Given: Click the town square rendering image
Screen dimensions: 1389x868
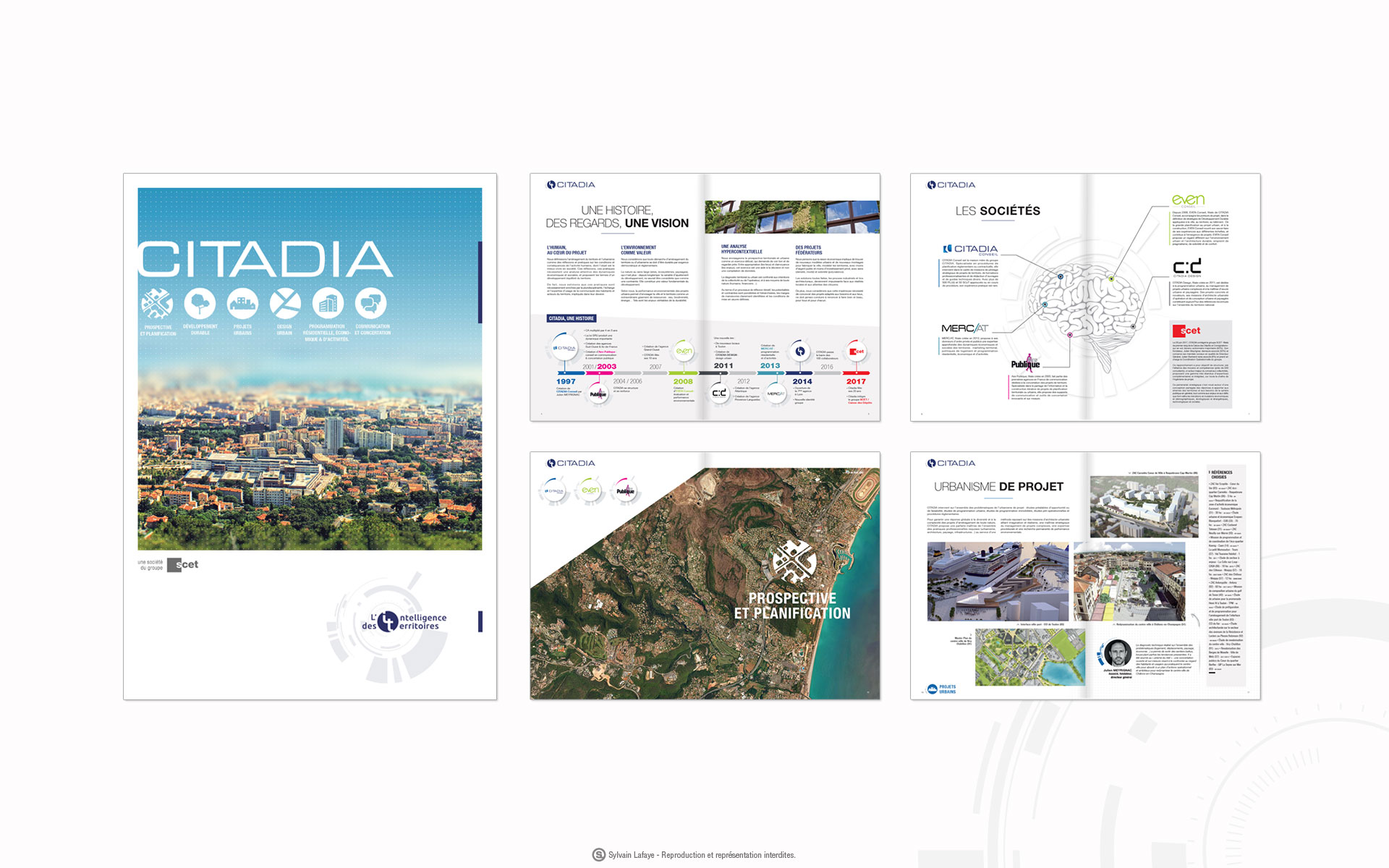Looking at the screenshot, I should pos(1129,582).
